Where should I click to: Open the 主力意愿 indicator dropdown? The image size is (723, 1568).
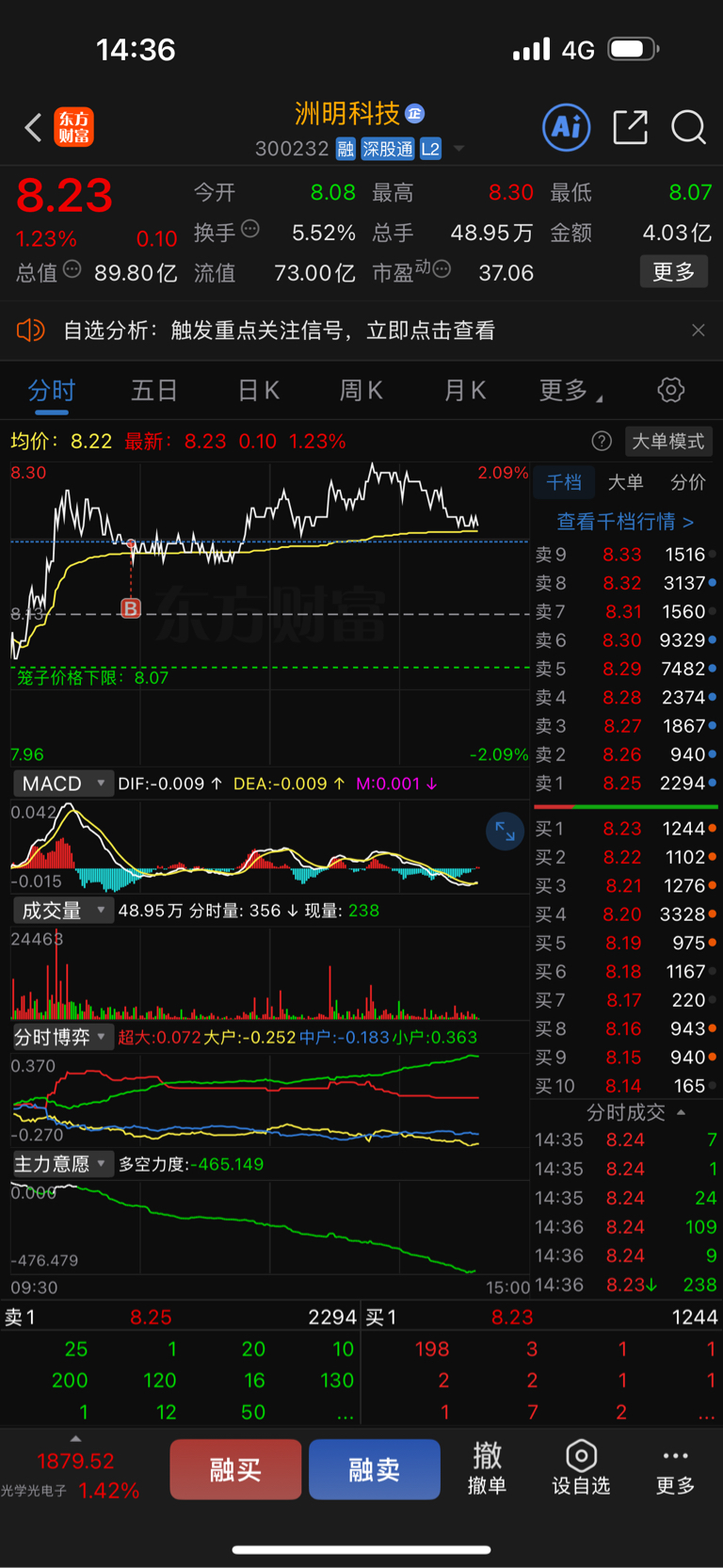coord(63,1164)
